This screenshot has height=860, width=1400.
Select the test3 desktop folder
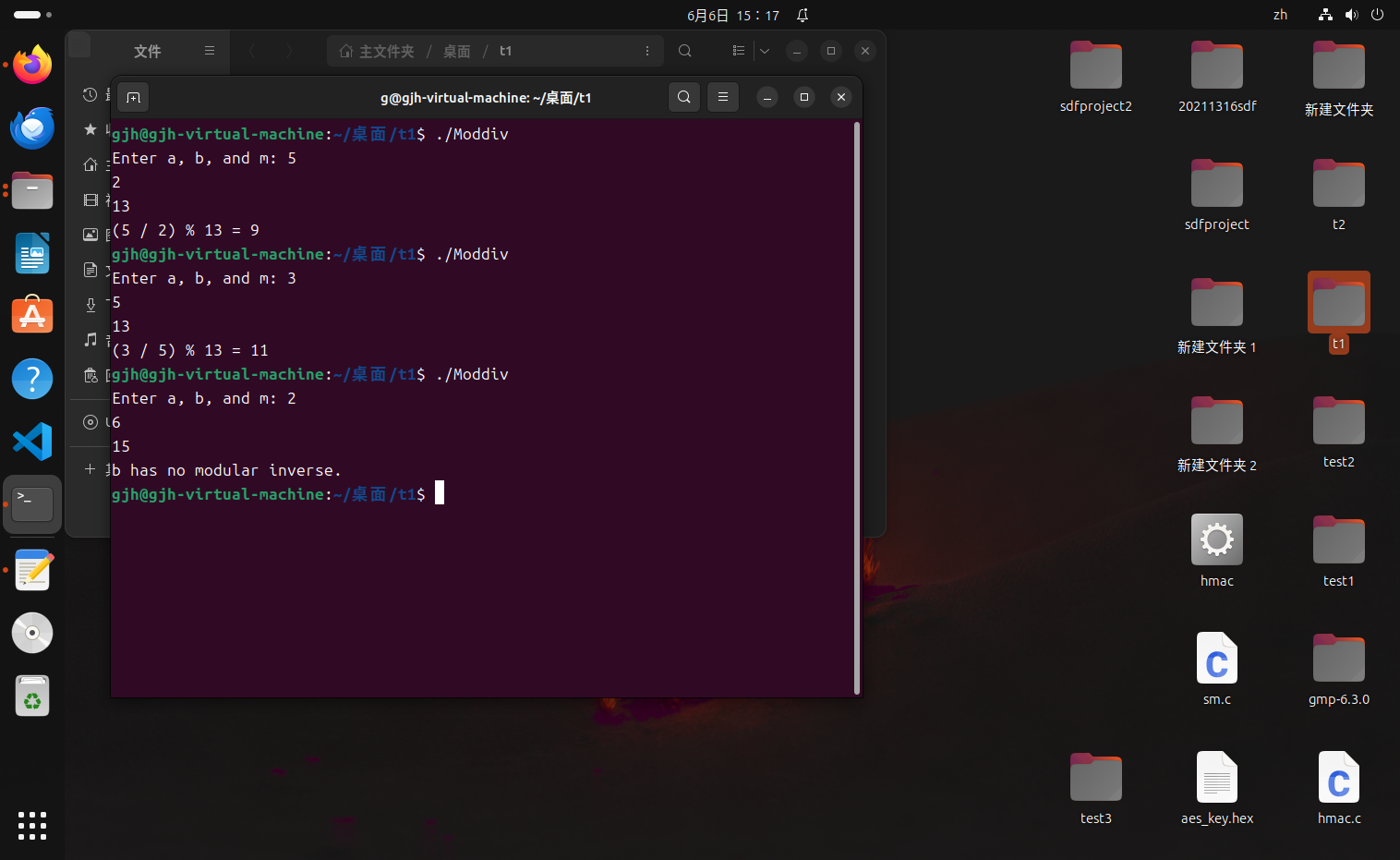[x=1096, y=789]
